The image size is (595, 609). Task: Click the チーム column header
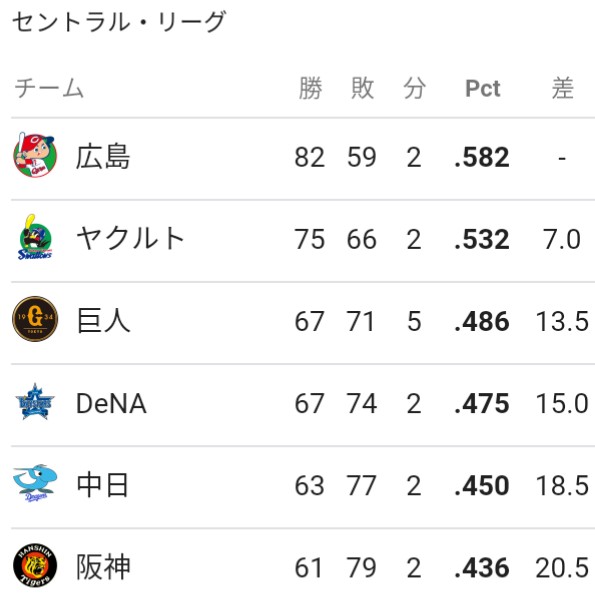(x=49, y=88)
